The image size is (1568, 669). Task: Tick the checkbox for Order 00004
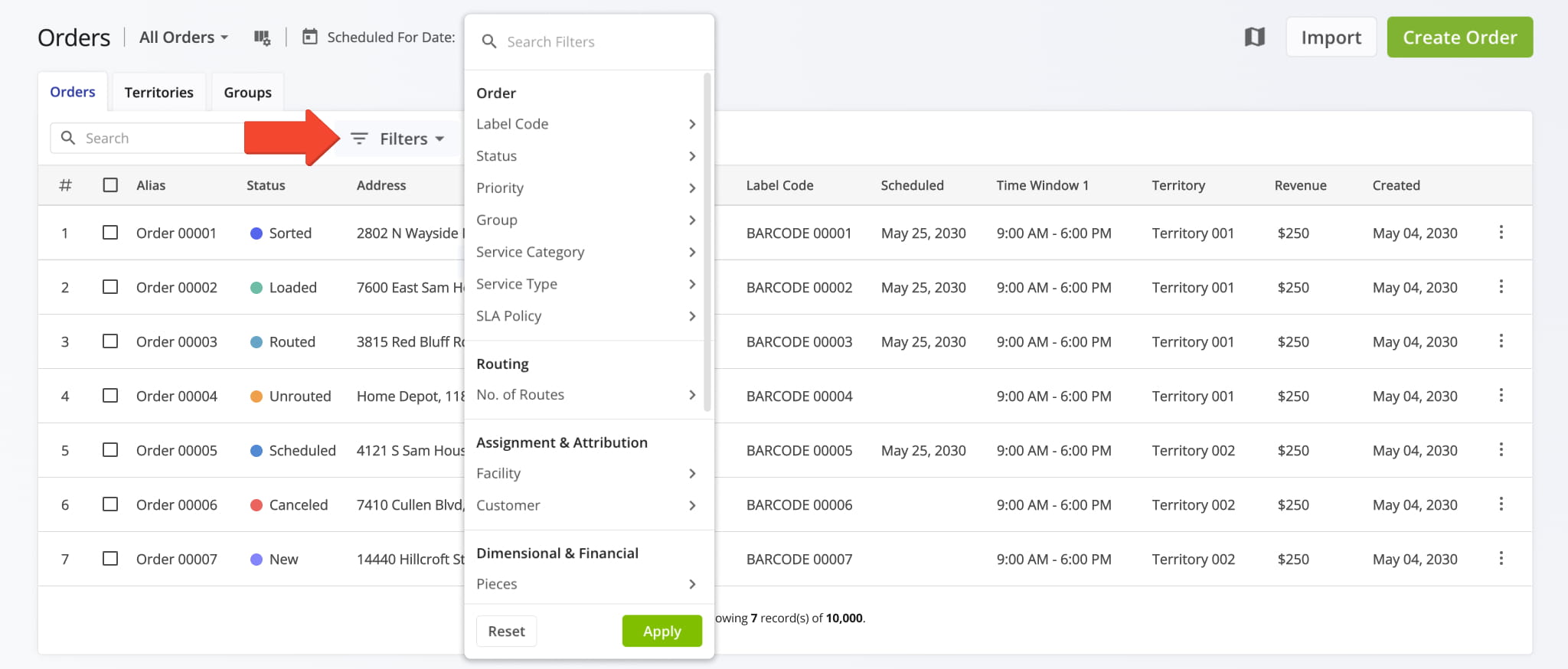pos(110,395)
